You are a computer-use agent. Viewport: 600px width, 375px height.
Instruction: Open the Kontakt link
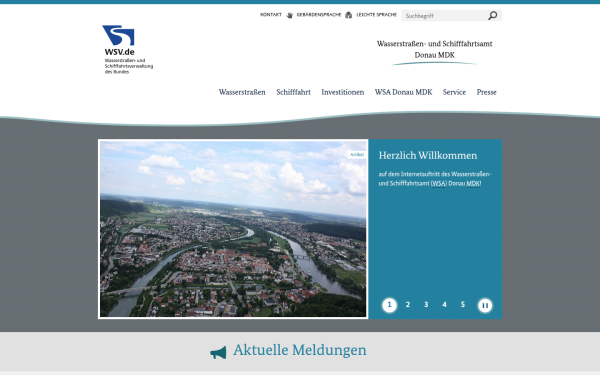271,15
